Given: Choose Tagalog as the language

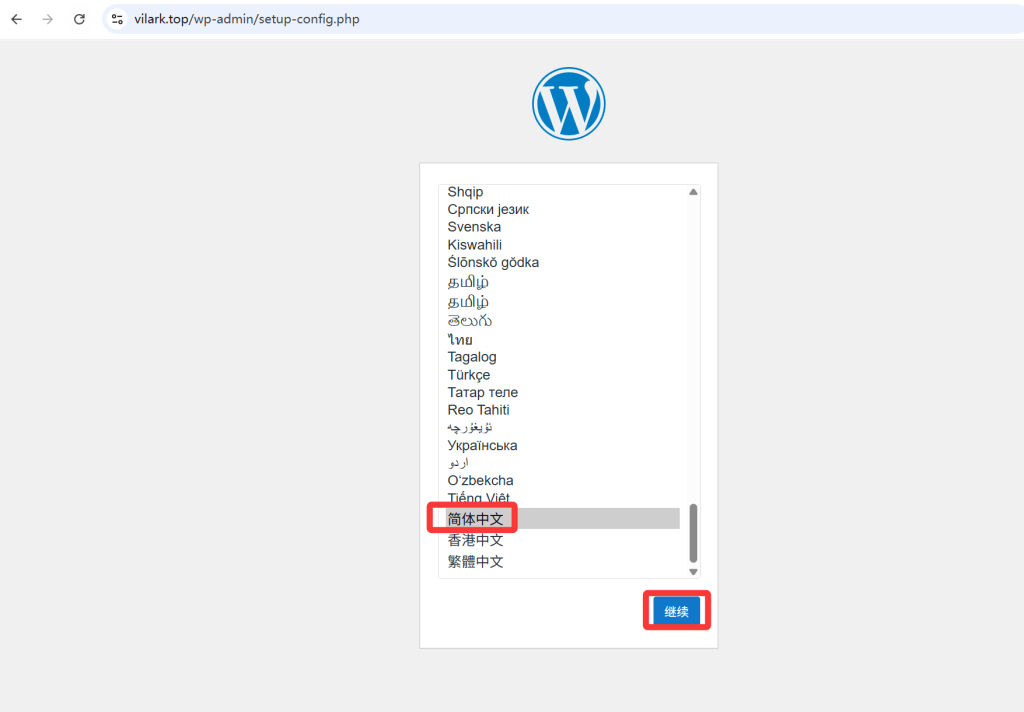Looking at the screenshot, I should [471, 356].
